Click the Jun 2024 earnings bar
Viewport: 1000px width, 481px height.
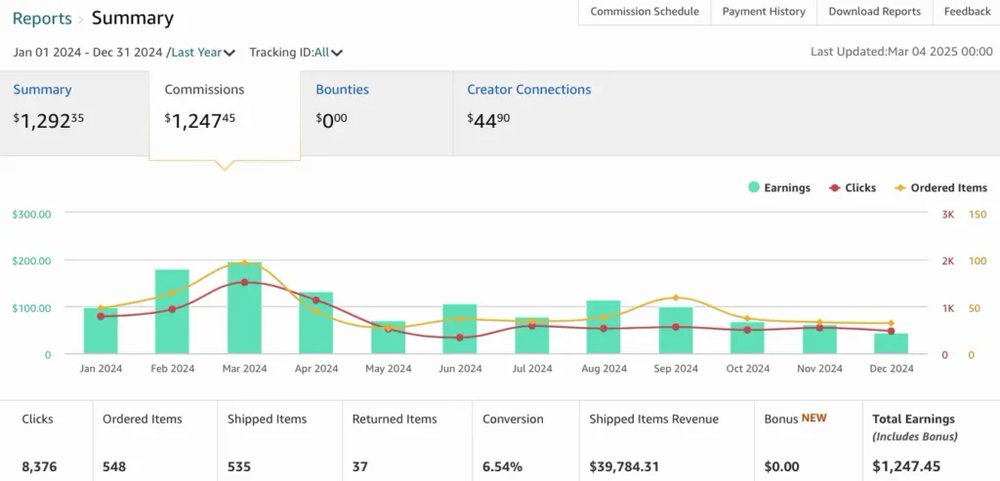pyautogui.click(x=460, y=329)
